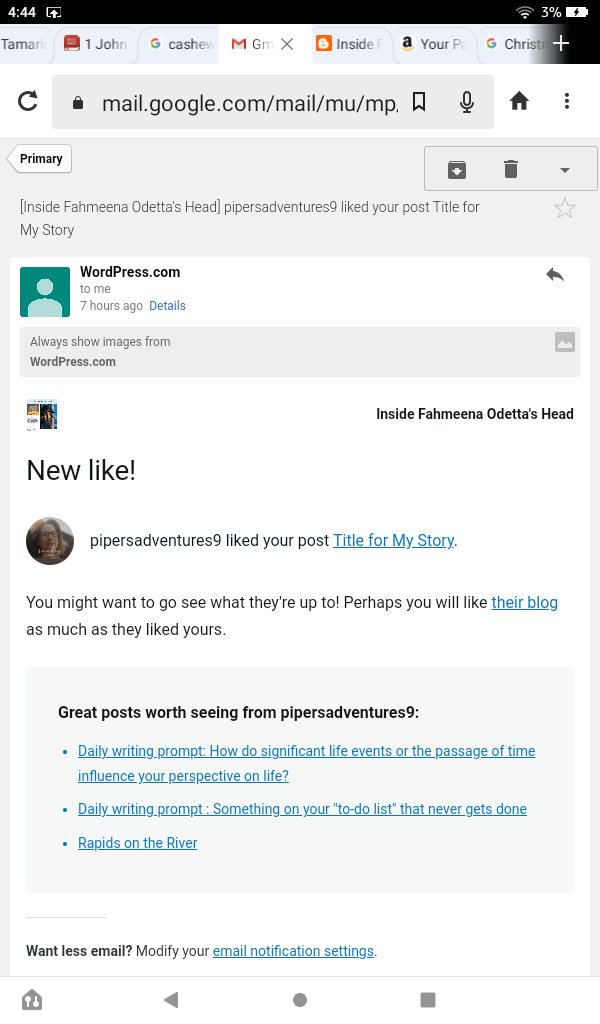This screenshot has height=1024, width=600.
Task: Expand sender Details
Action: point(167,306)
